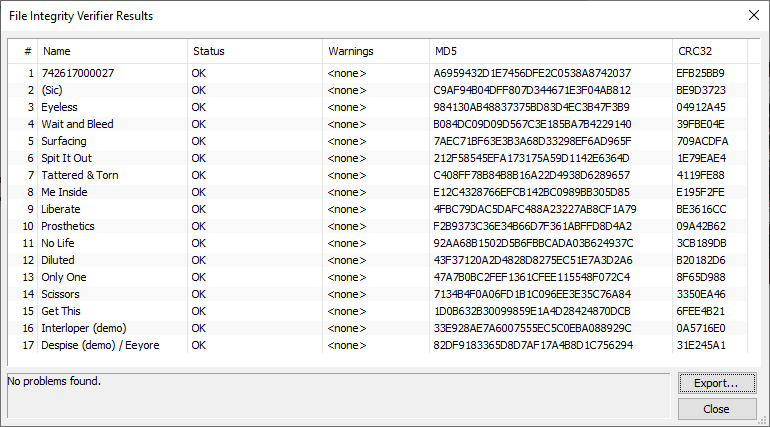770x427 pixels.
Task: Select the Interloper (demo) row
Action: click(84, 328)
